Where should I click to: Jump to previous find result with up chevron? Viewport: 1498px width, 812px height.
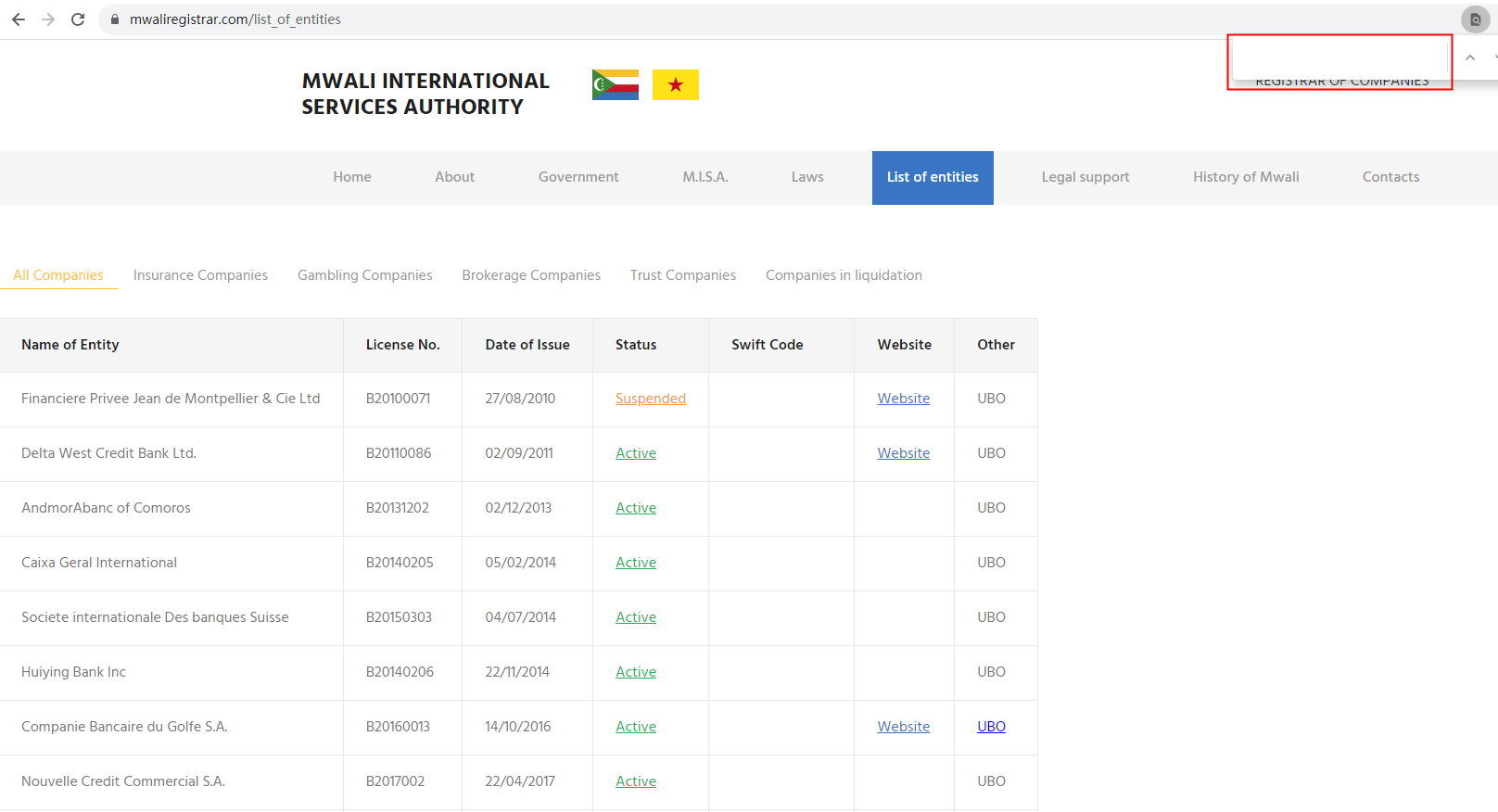[1469, 57]
